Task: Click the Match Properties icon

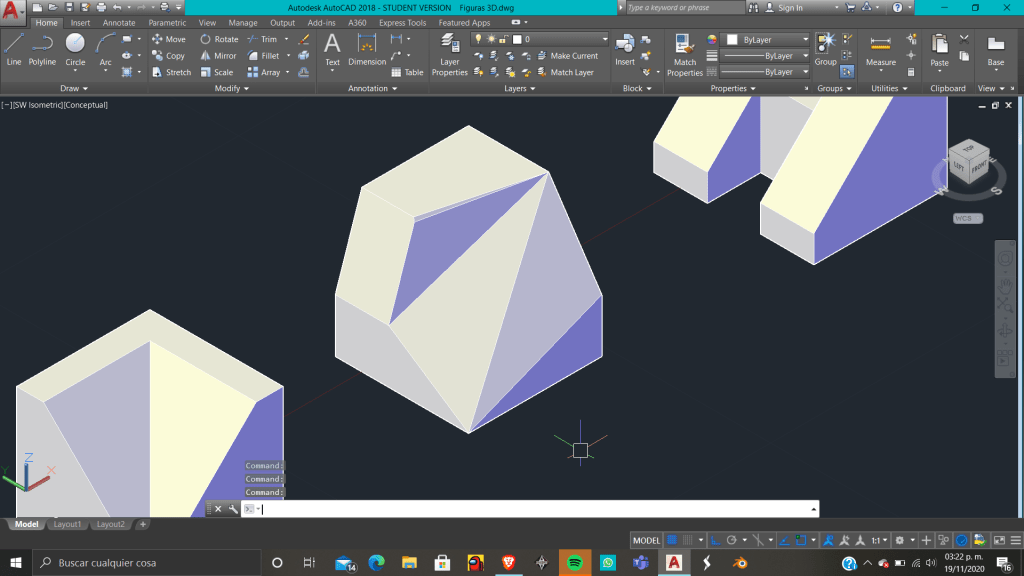Action: point(685,54)
